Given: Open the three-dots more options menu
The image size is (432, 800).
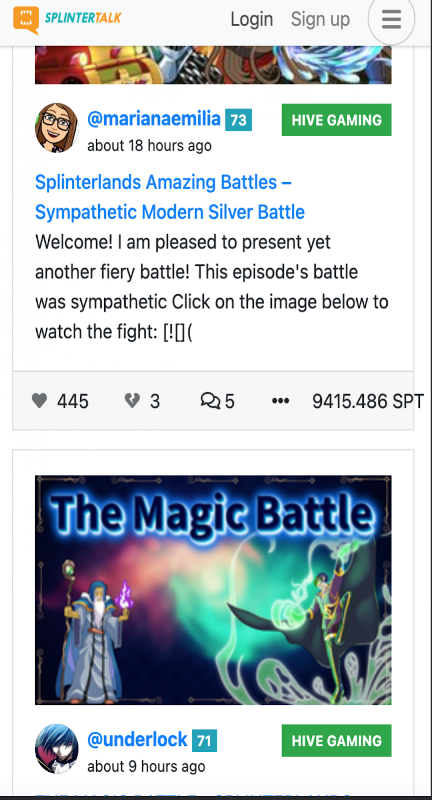Looking at the screenshot, I should [x=281, y=401].
